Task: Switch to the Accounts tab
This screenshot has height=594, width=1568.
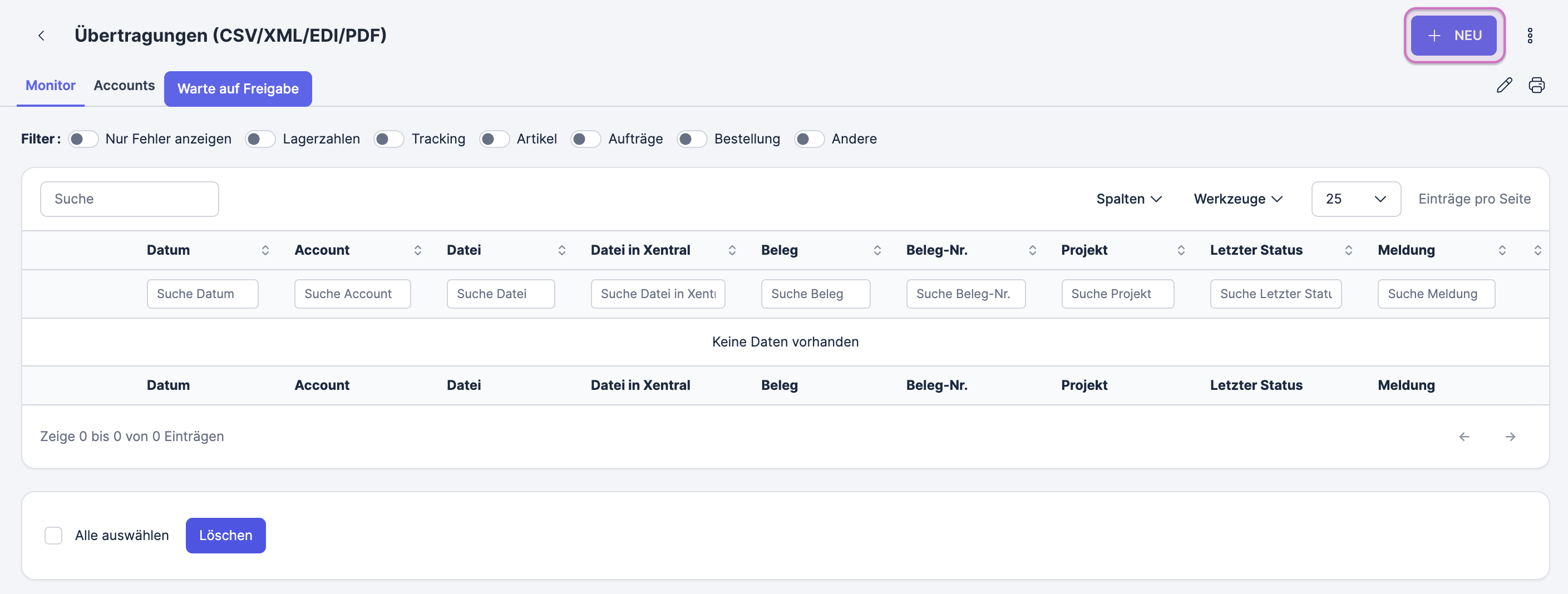Action: click(124, 85)
